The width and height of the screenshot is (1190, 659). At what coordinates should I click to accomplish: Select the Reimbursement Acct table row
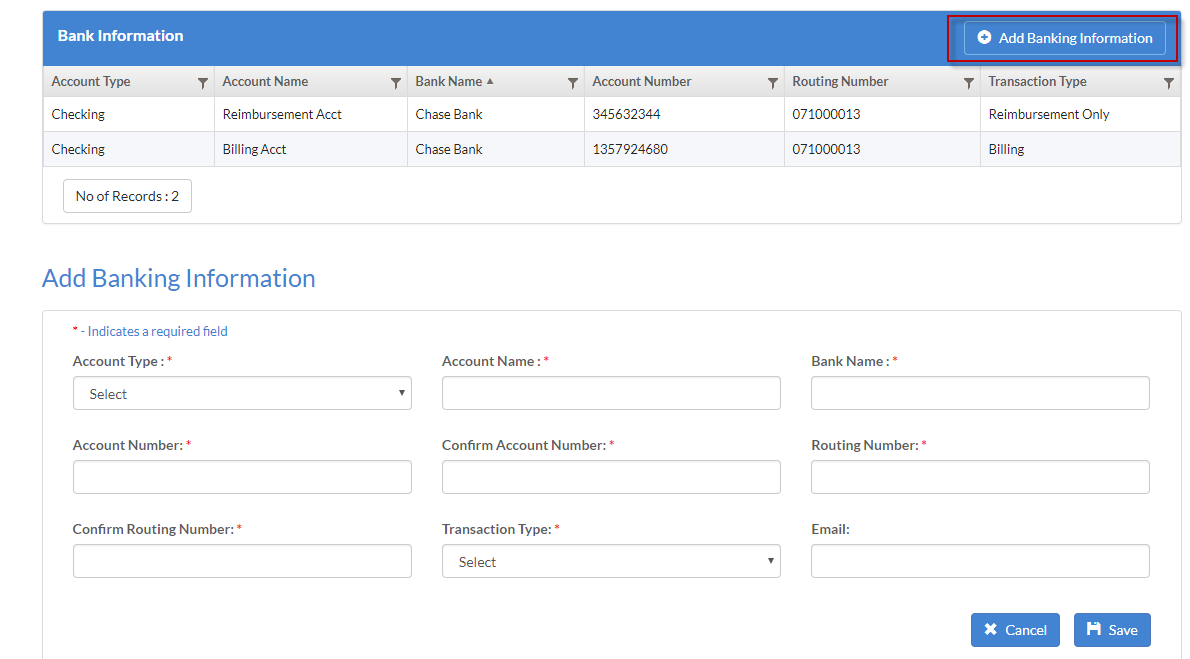[x=500, y=114]
